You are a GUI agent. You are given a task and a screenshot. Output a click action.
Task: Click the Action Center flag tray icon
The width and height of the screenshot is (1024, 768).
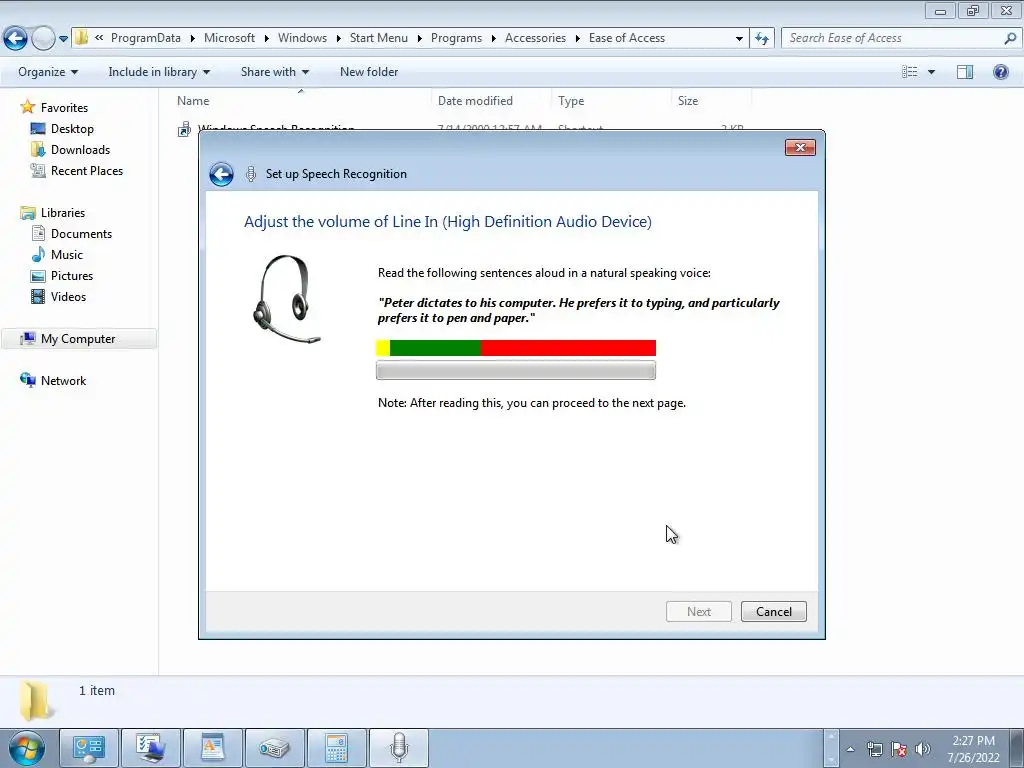tap(899, 749)
